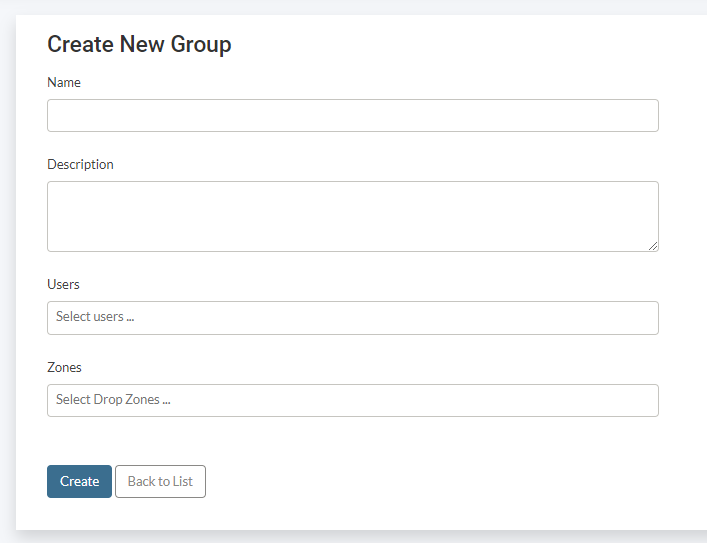Click the top-left corner inside Description box
The image size is (707, 543).
(x=56, y=191)
